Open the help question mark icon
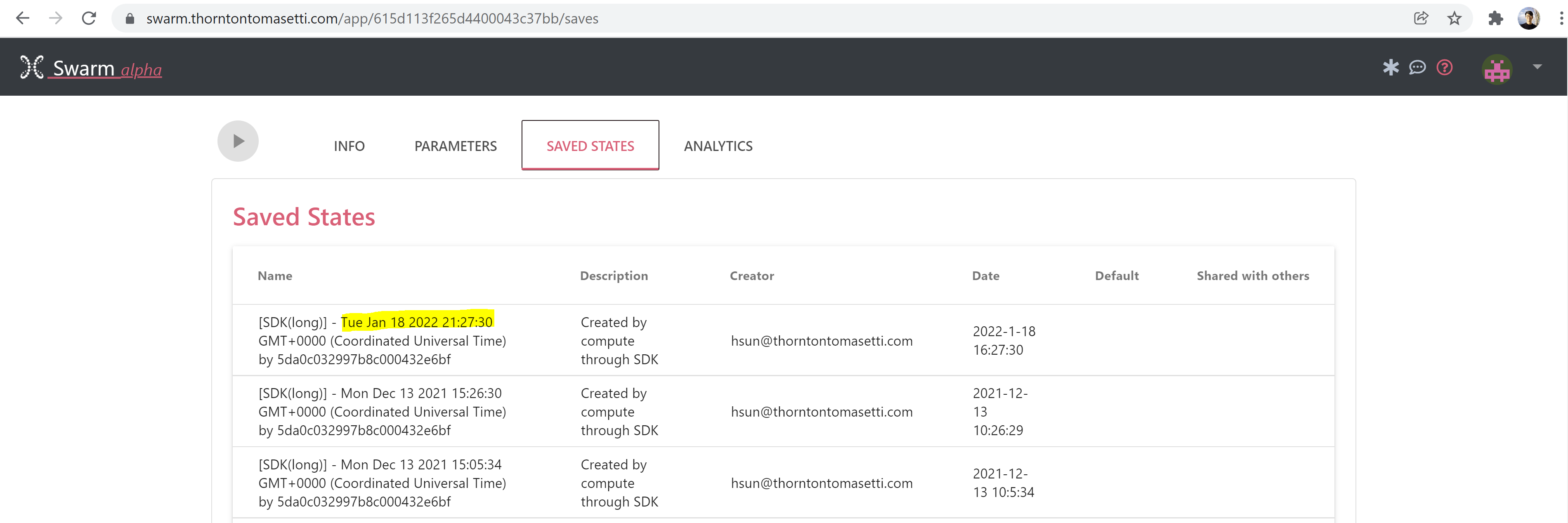1568x523 pixels. pos(1445,67)
